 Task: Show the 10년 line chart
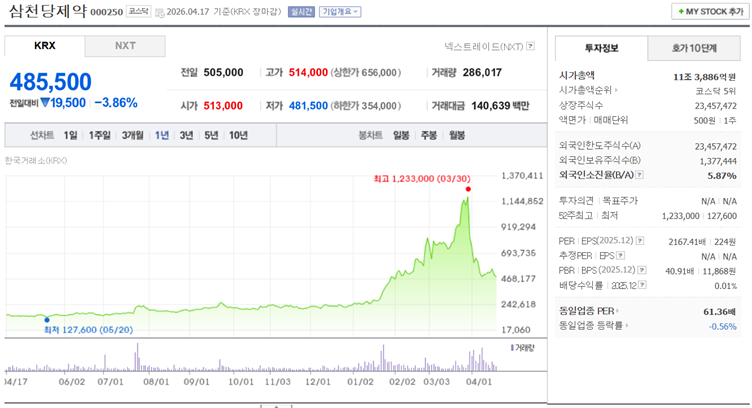coord(238,135)
